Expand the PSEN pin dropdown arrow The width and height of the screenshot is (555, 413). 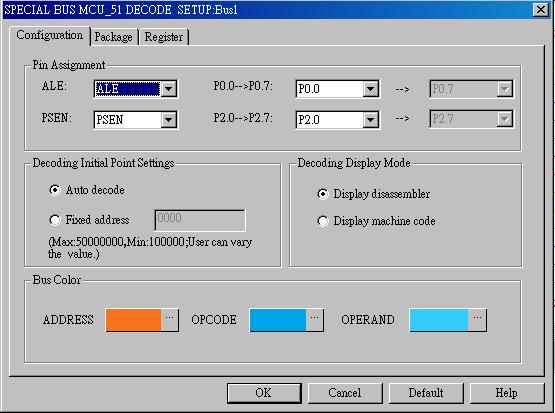(168, 120)
